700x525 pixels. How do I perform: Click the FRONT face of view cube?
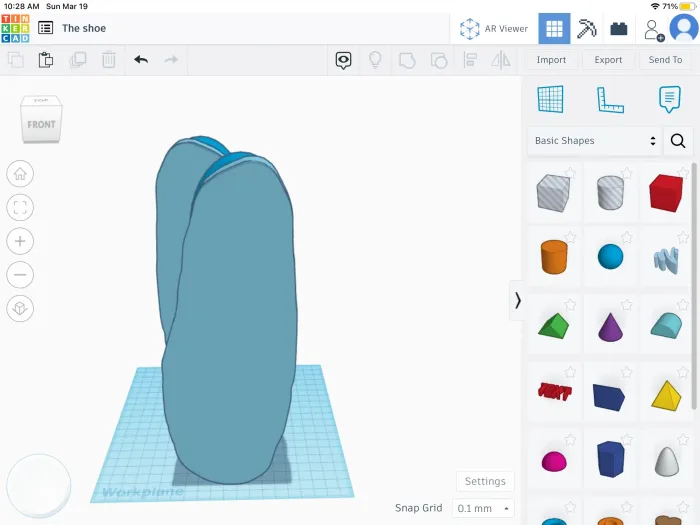[x=41, y=125]
